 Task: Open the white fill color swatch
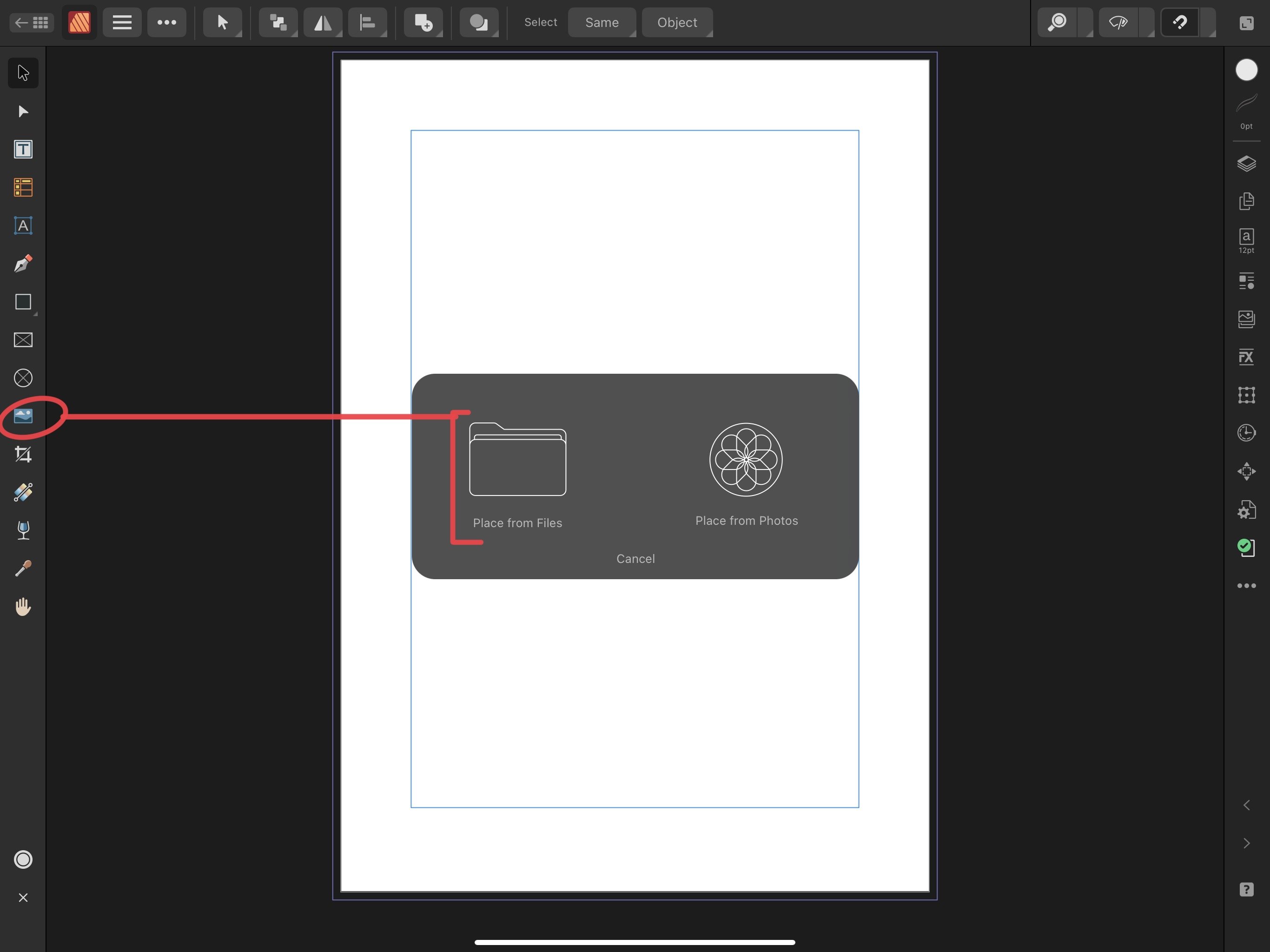point(1246,70)
